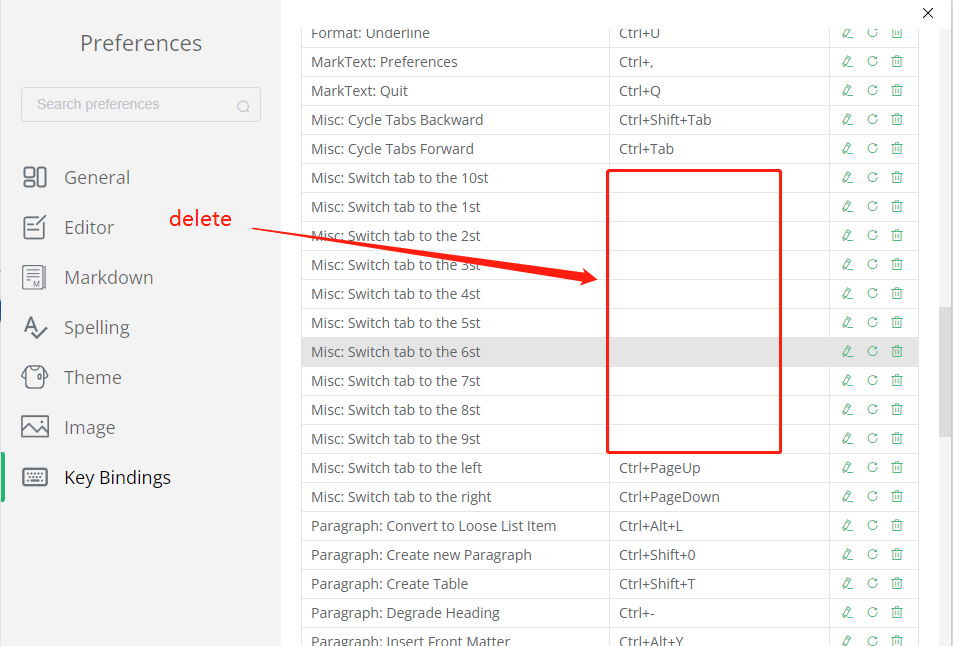This screenshot has height=646, width=953.
Task: Reset the Misc: Cycle Tabs Backward shortcut
Action: click(872, 119)
